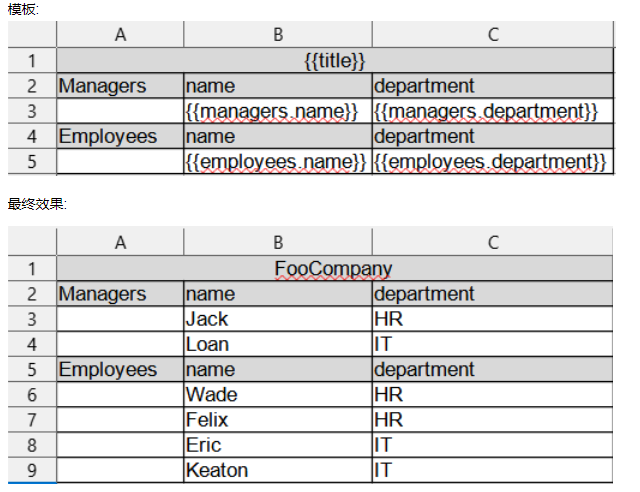Image resolution: width=640 pixels, height=492 pixels.
Task: Select the Keaton name cell
Action: pyautogui.click(x=278, y=469)
